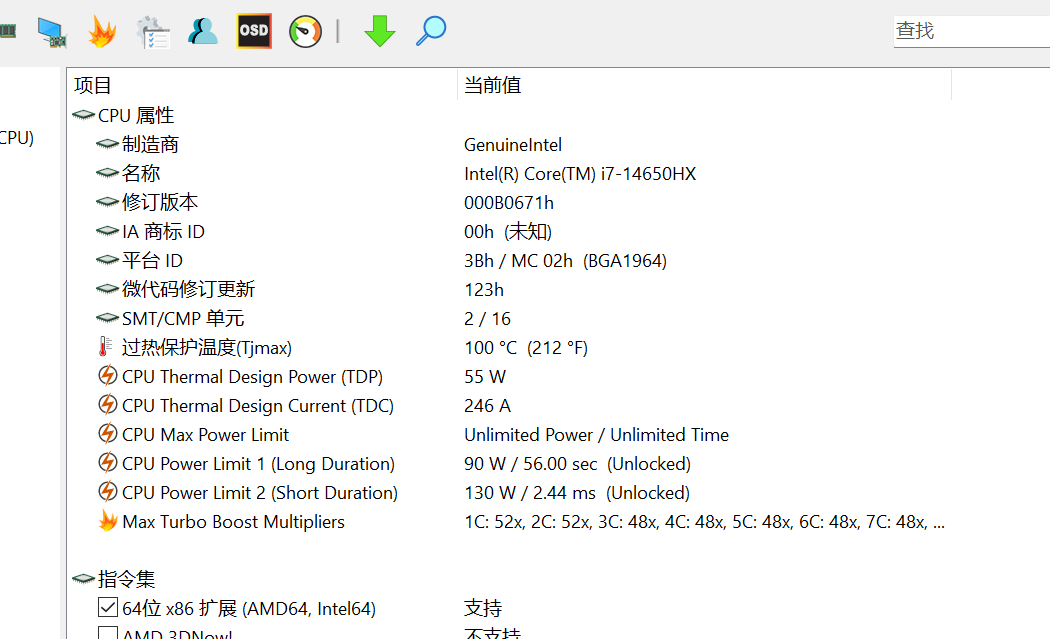
Task: Focus the 查找 search field
Action: tap(972, 31)
